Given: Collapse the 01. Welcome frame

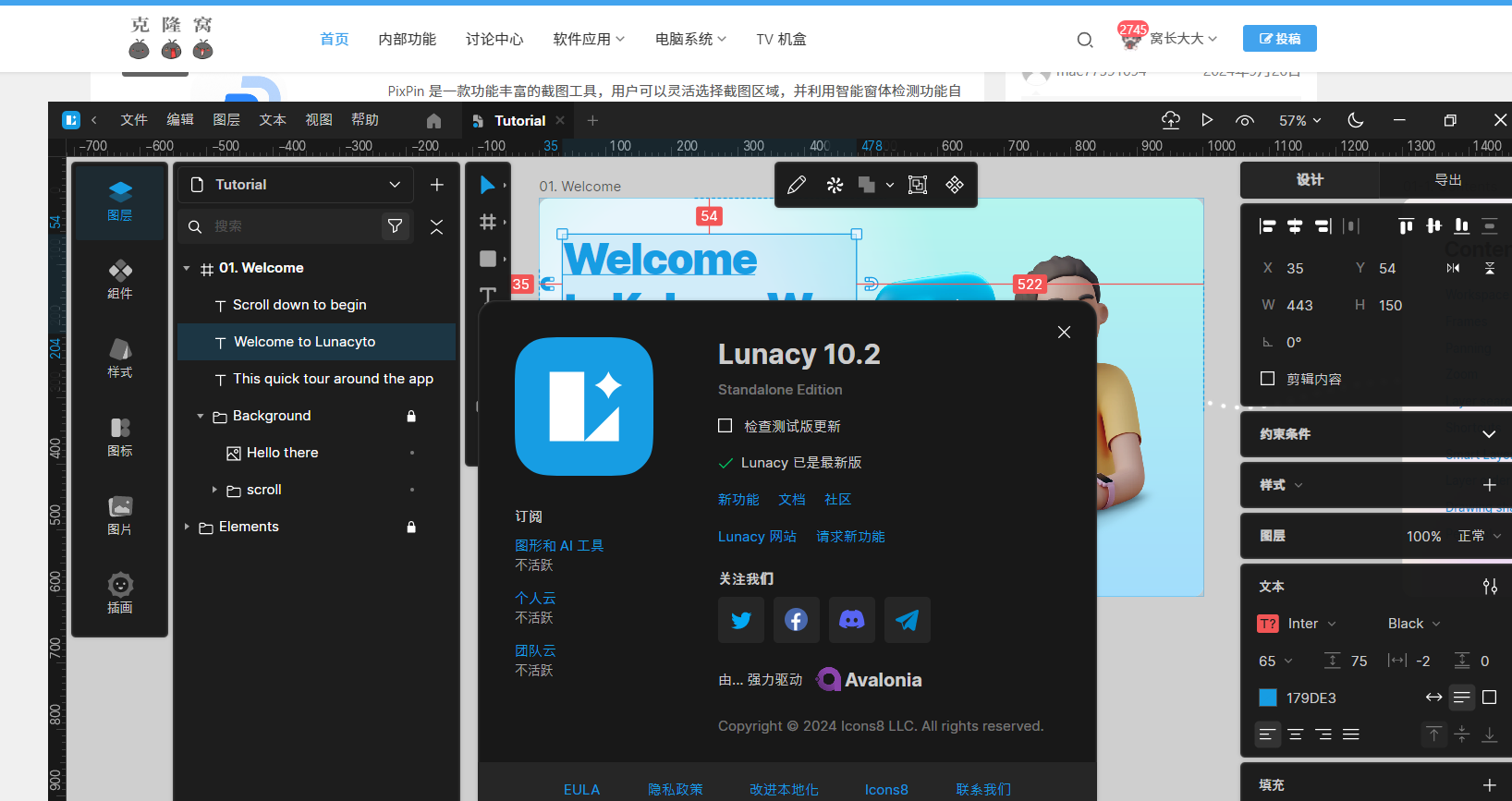Looking at the screenshot, I should [187, 268].
